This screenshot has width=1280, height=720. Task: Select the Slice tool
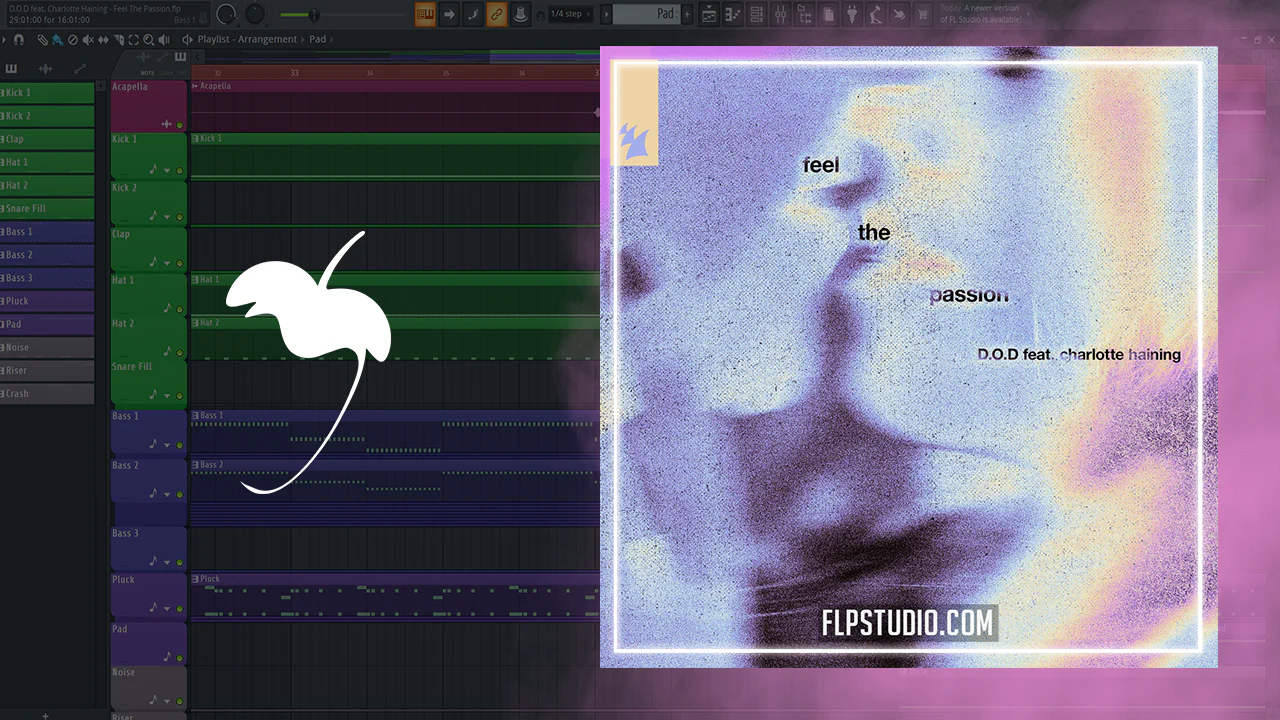click(x=118, y=40)
